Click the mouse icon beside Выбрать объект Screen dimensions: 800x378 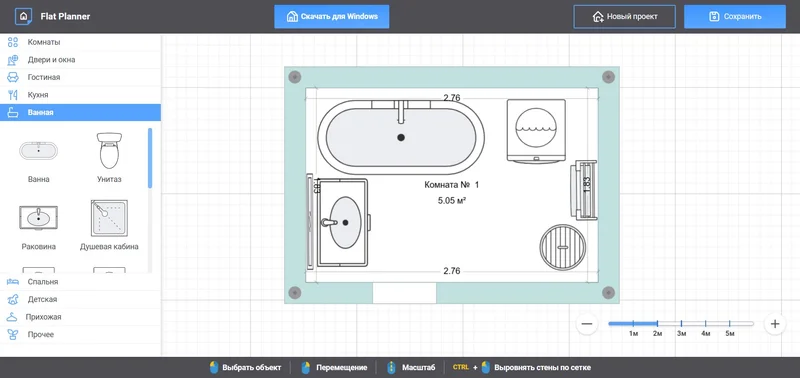coord(214,368)
